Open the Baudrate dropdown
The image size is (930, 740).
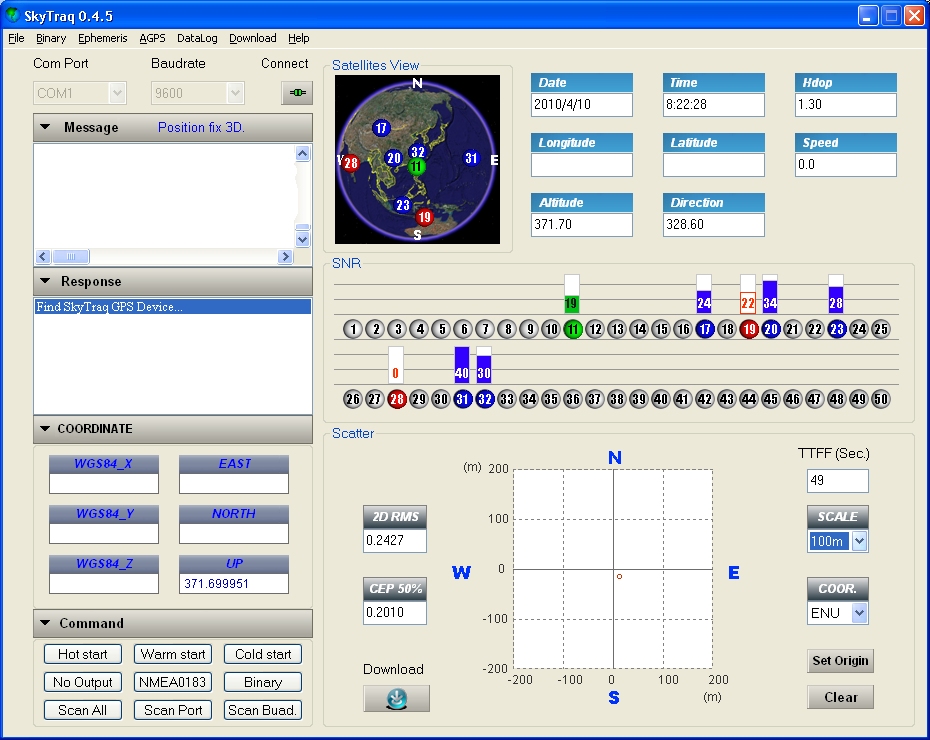[x=235, y=93]
